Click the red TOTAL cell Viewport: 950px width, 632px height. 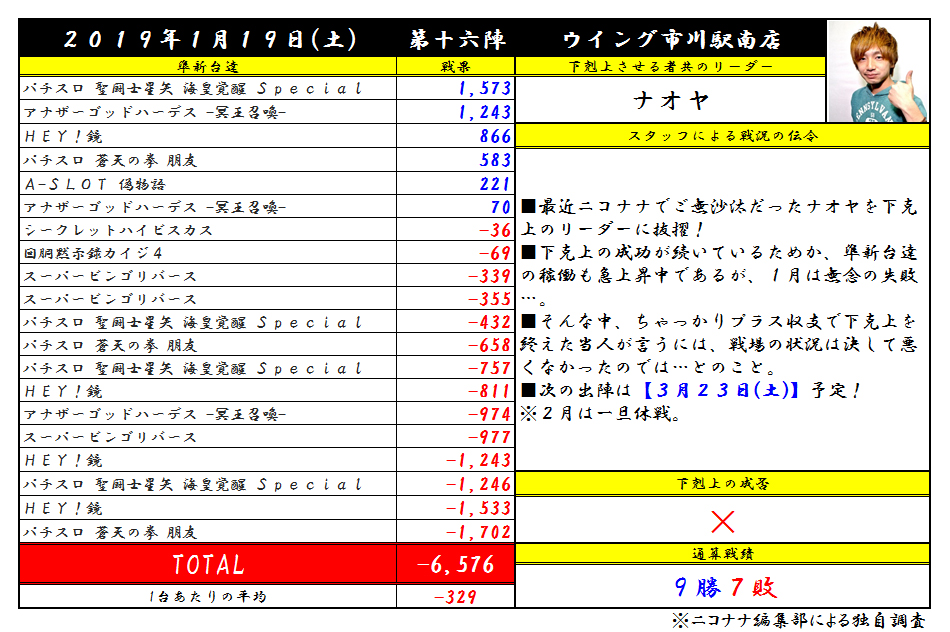tap(208, 565)
